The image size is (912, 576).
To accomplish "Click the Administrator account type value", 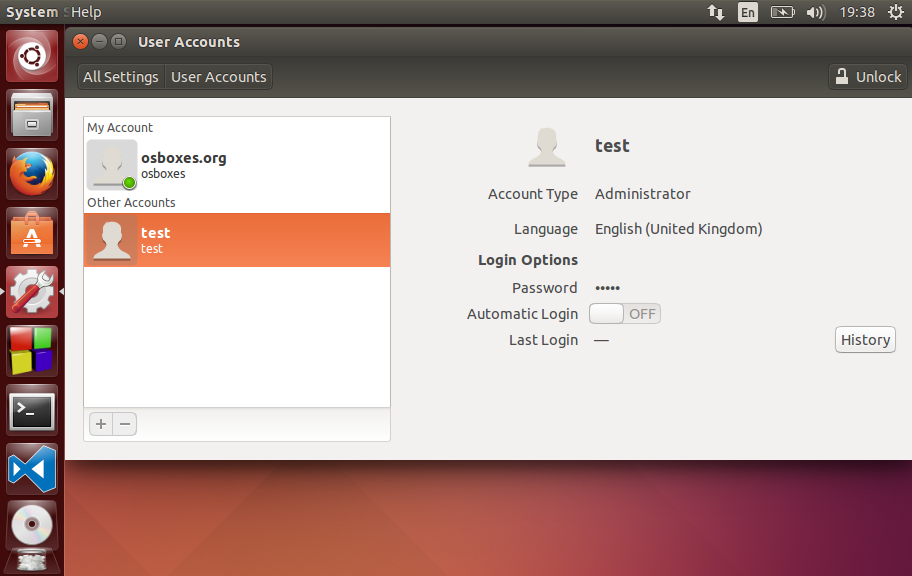I will (x=643, y=194).
